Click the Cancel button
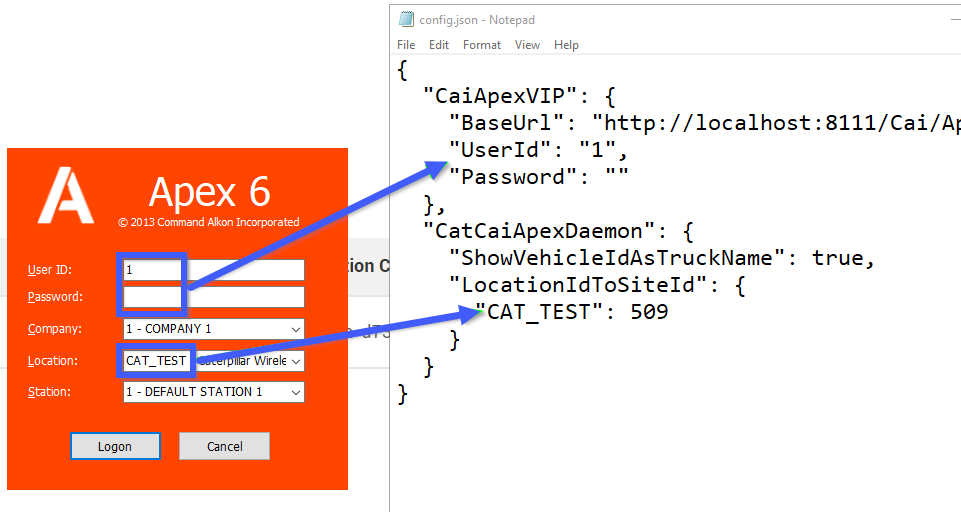This screenshot has height=512, width=961. click(224, 446)
